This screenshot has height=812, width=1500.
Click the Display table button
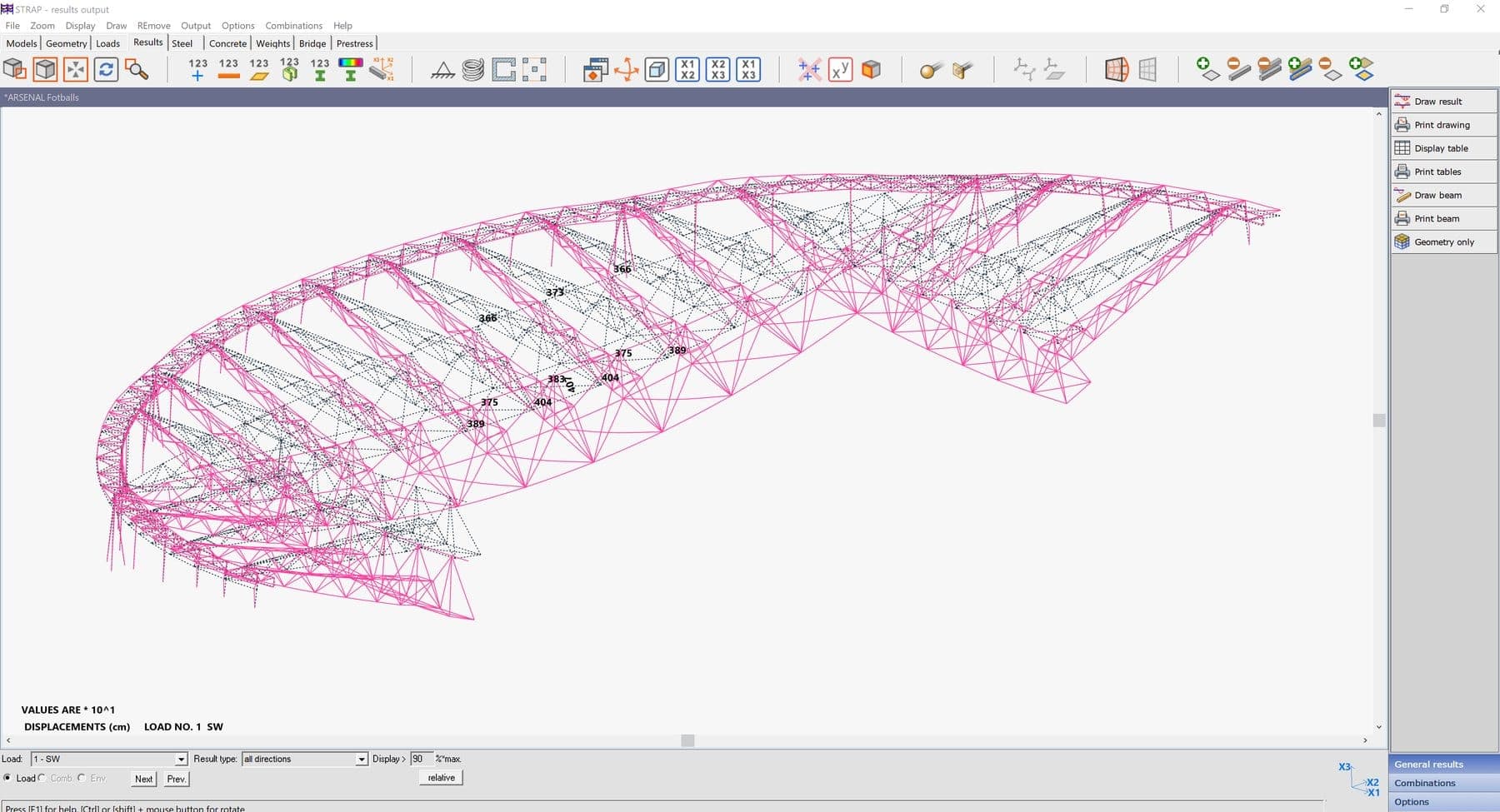1443,148
